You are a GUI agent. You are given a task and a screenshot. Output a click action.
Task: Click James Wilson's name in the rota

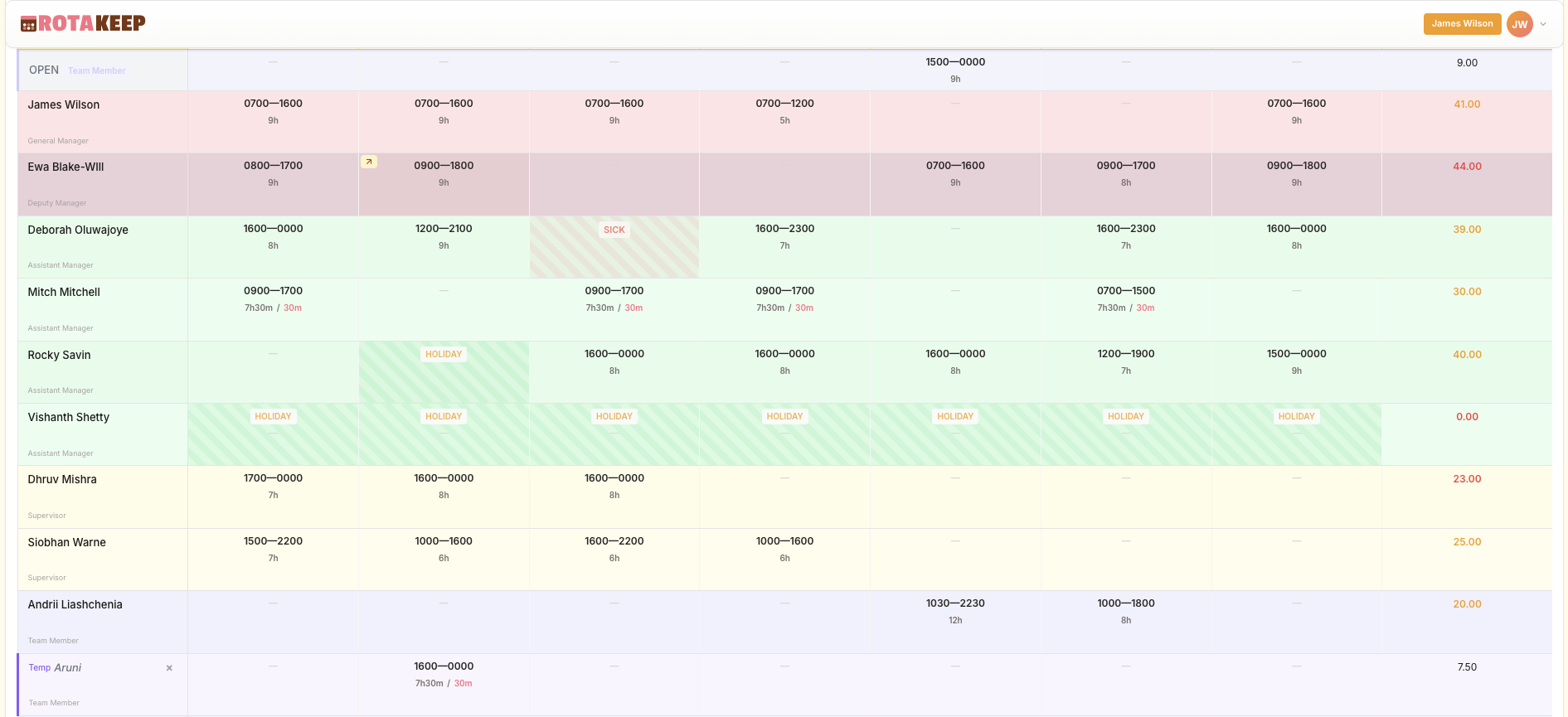(64, 104)
